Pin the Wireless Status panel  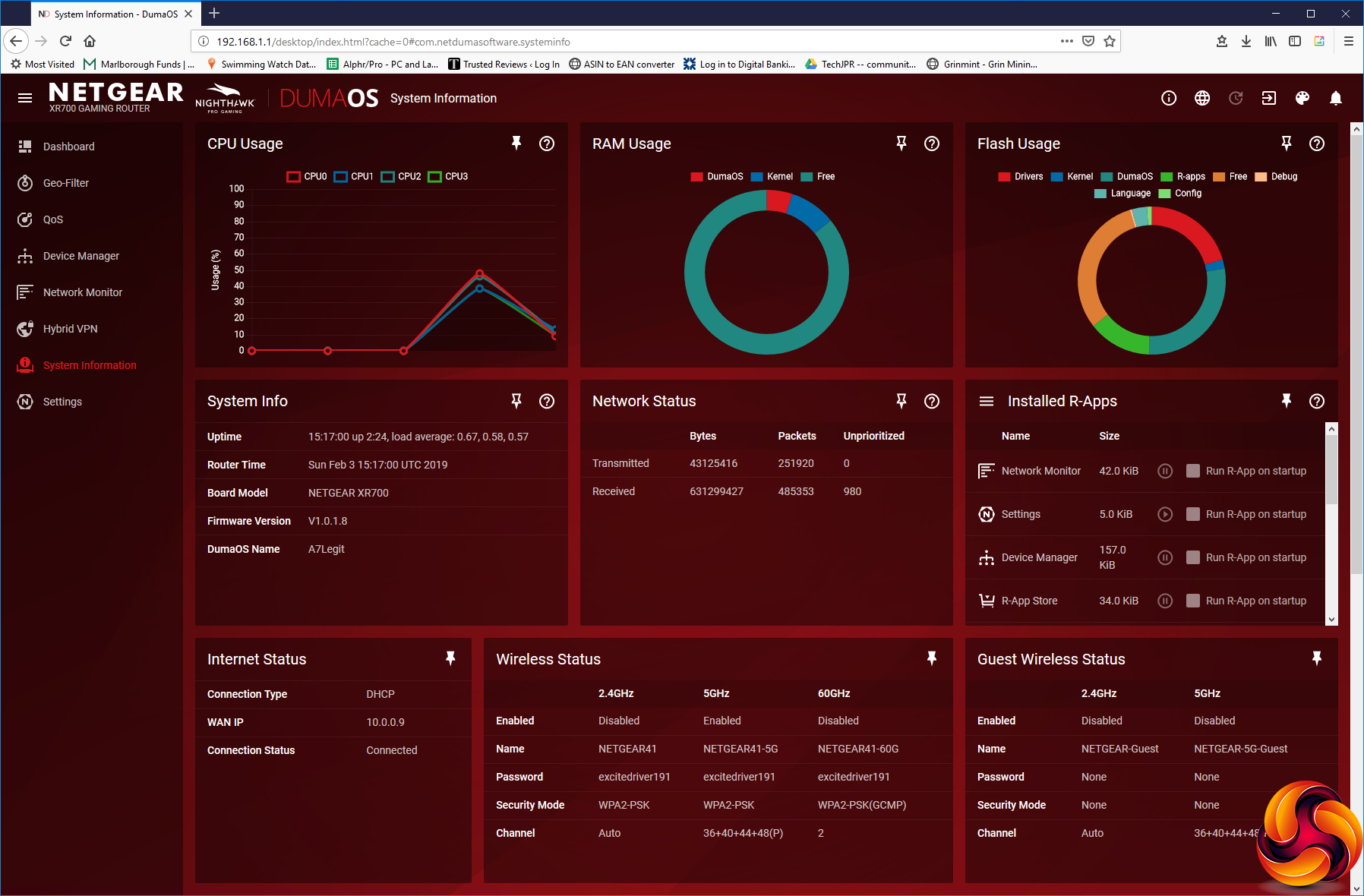tap(931, 658)
